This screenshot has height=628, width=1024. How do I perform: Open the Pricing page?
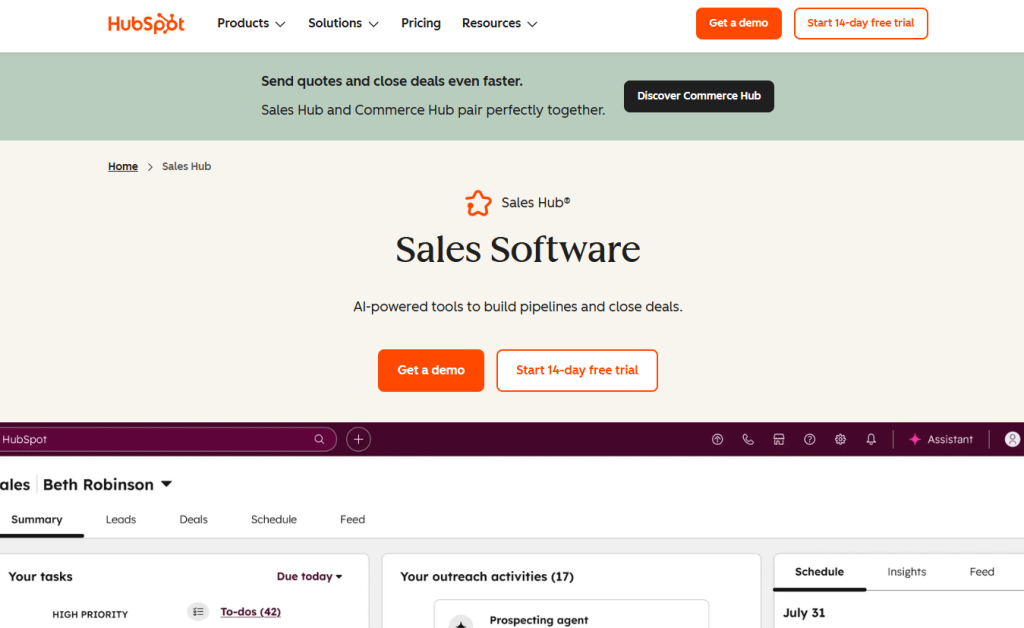[x=421, y=24]
